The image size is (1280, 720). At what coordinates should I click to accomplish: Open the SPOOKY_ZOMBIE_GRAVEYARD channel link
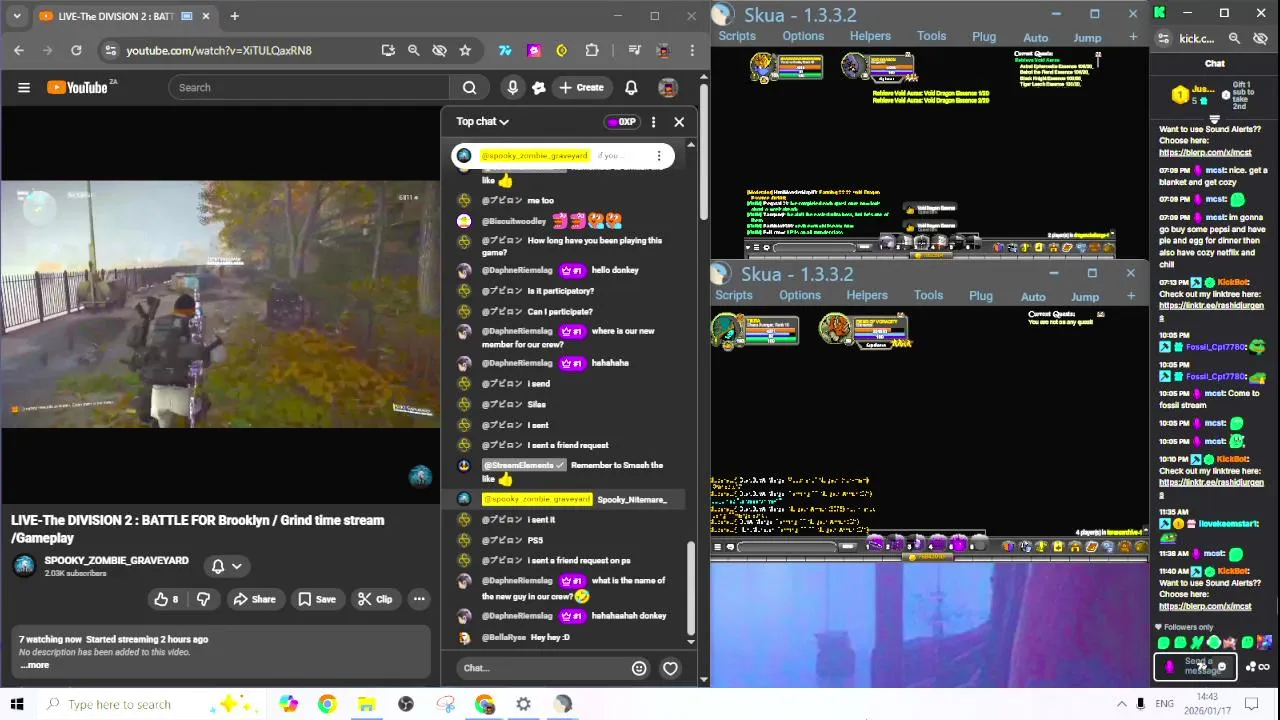116,560
